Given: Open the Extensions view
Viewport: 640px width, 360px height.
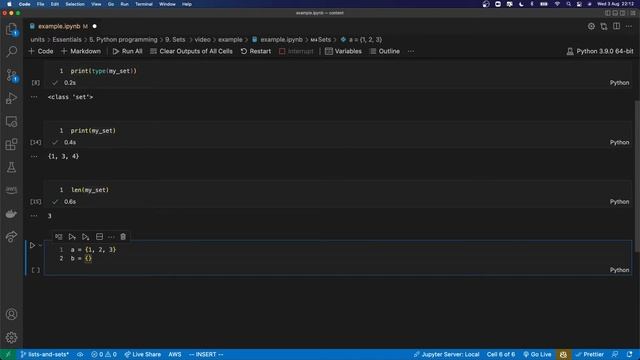Looking at the screenshot, I should point(11,144).
